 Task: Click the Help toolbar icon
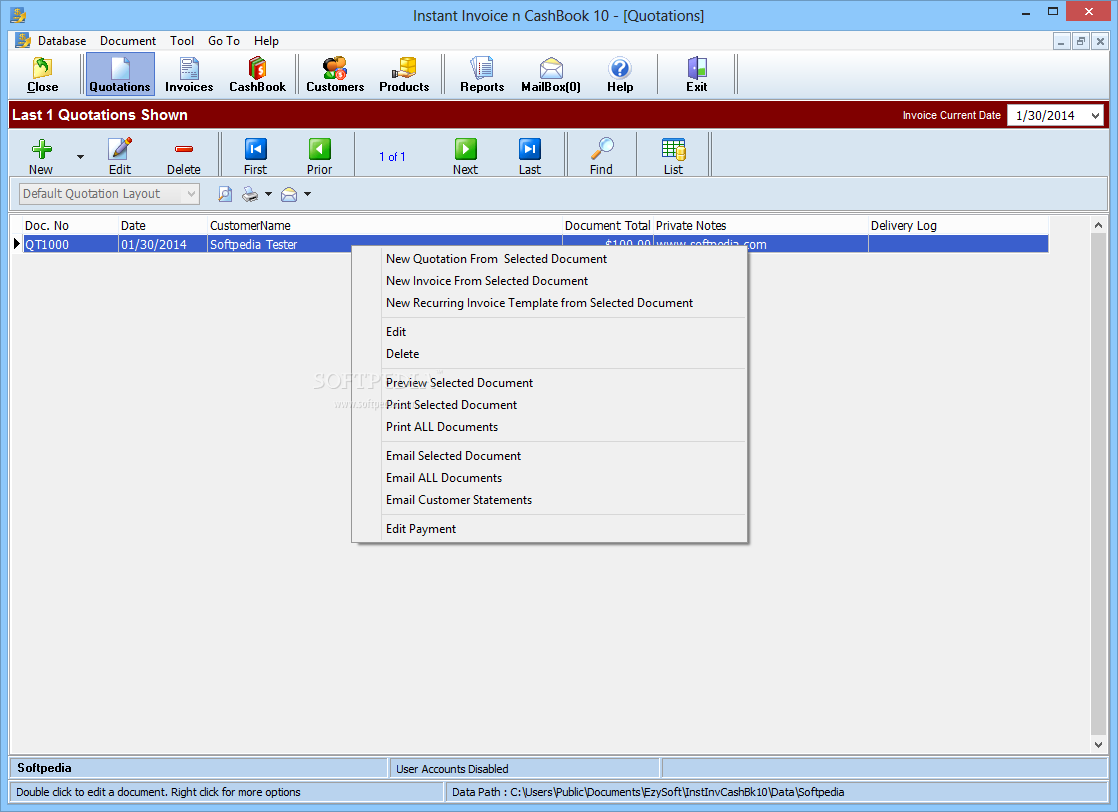point(620,74)
